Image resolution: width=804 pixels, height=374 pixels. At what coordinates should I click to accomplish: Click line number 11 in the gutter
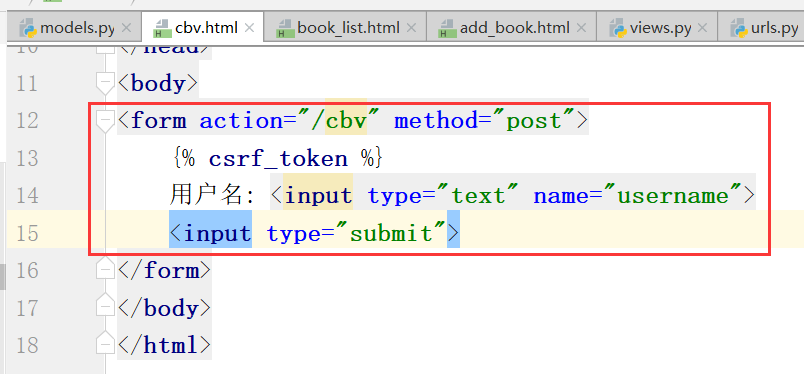[x=27, y=84]
